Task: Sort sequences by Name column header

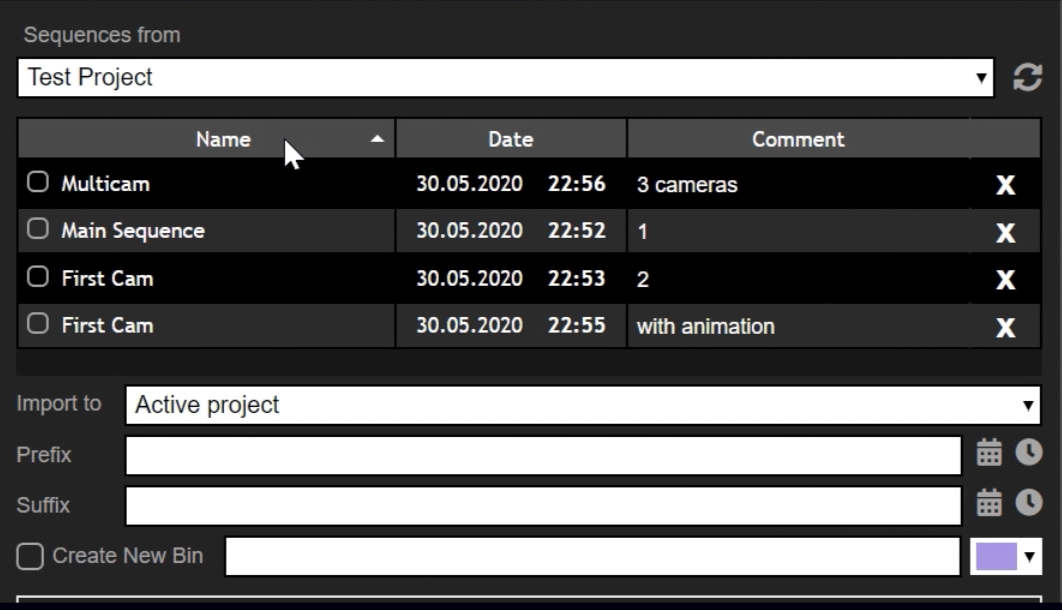Action: [207, 139]
